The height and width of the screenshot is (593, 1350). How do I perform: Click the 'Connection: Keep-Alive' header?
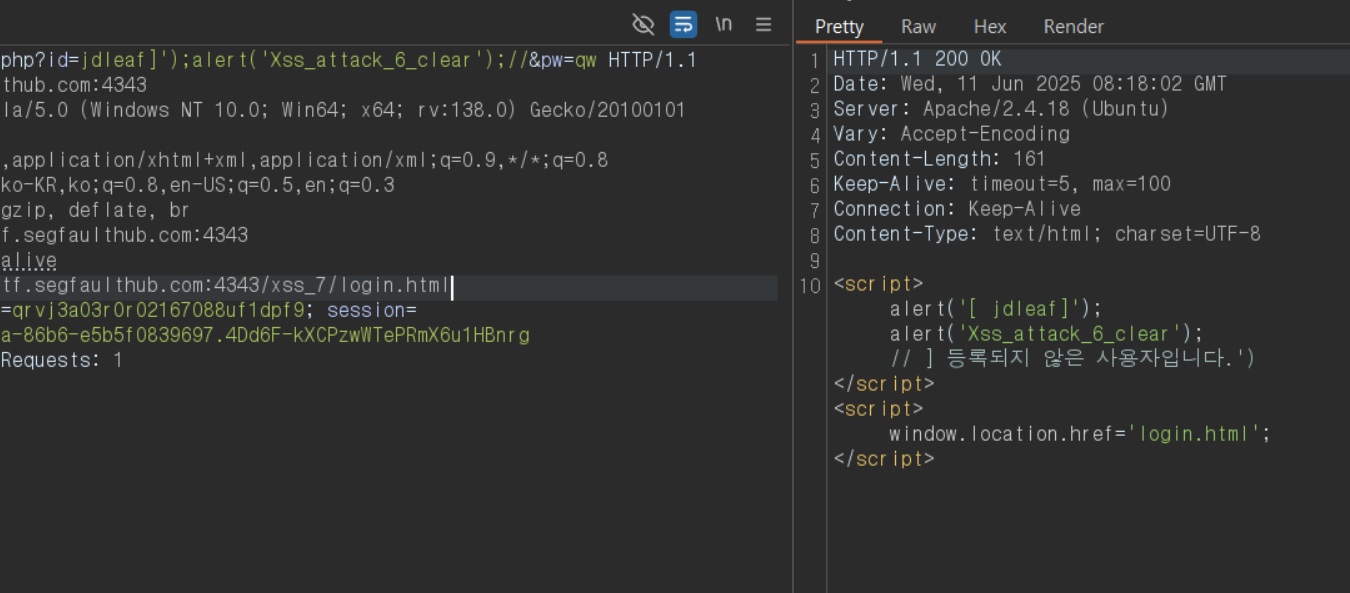tap(957, 209)
